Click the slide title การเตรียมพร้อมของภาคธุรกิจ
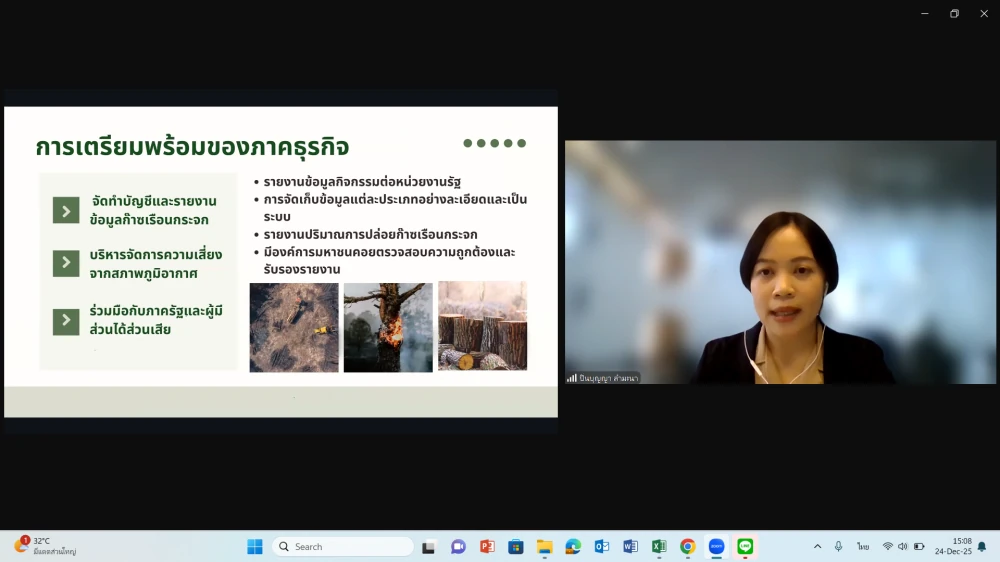The width and height of the screenshot is (1000, 562). tap(192, 147)
